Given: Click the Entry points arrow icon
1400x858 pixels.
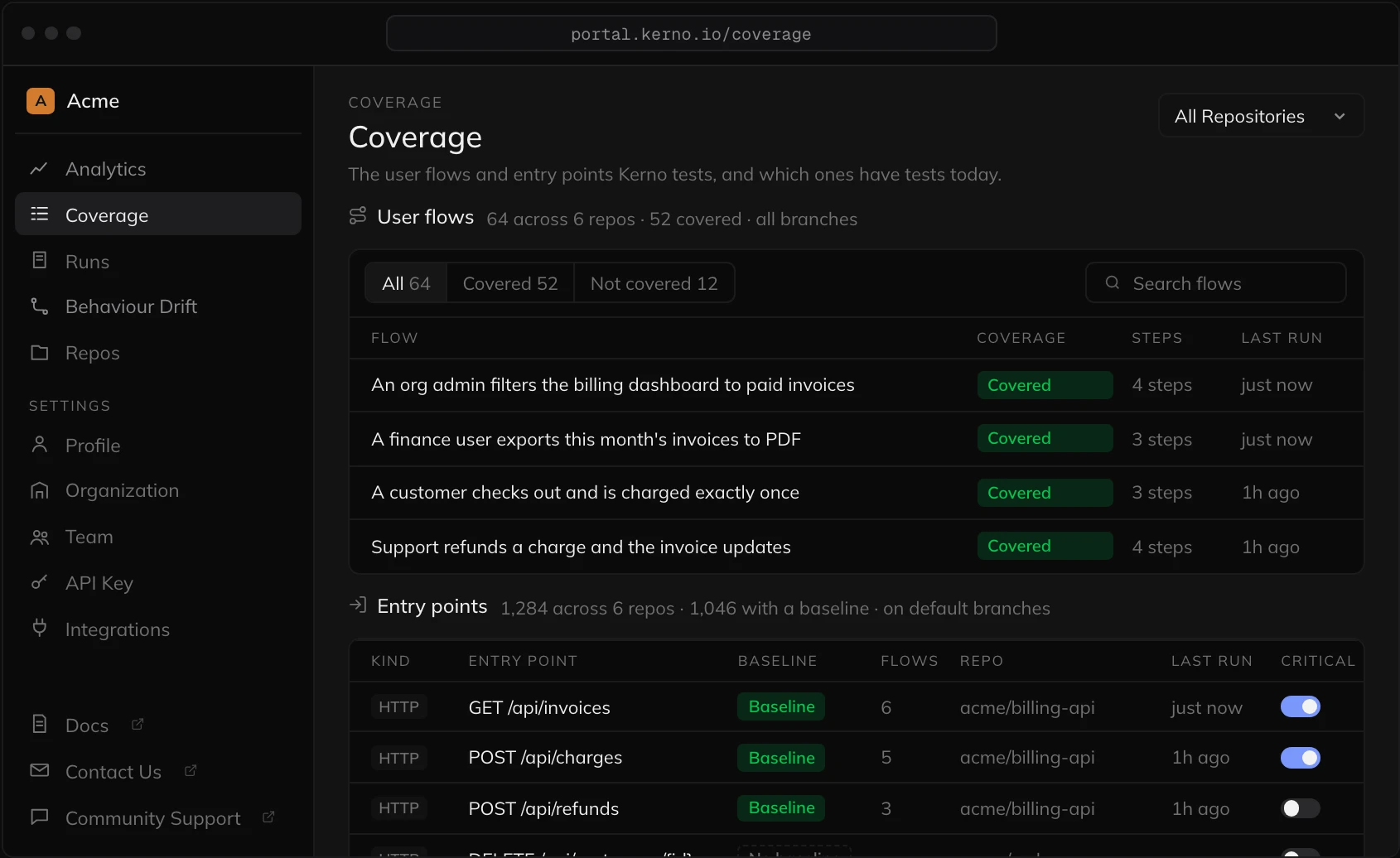Looking at the screenshot, I should 358,605.
